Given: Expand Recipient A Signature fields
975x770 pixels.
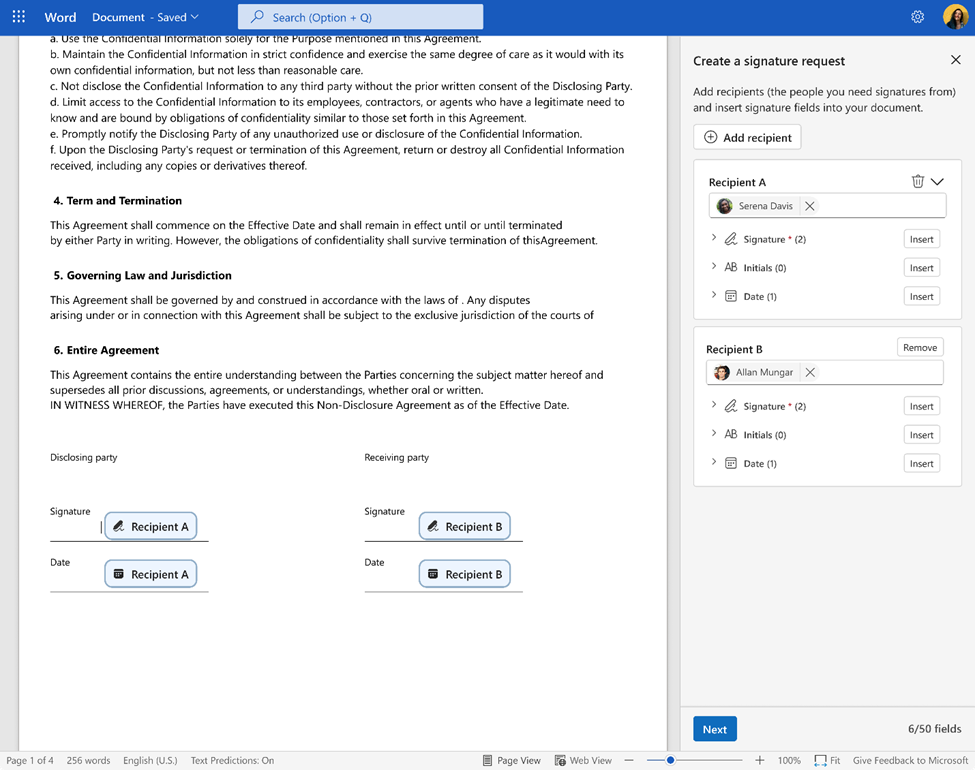Looking at the screenshot, I should [x=714, y=238].
